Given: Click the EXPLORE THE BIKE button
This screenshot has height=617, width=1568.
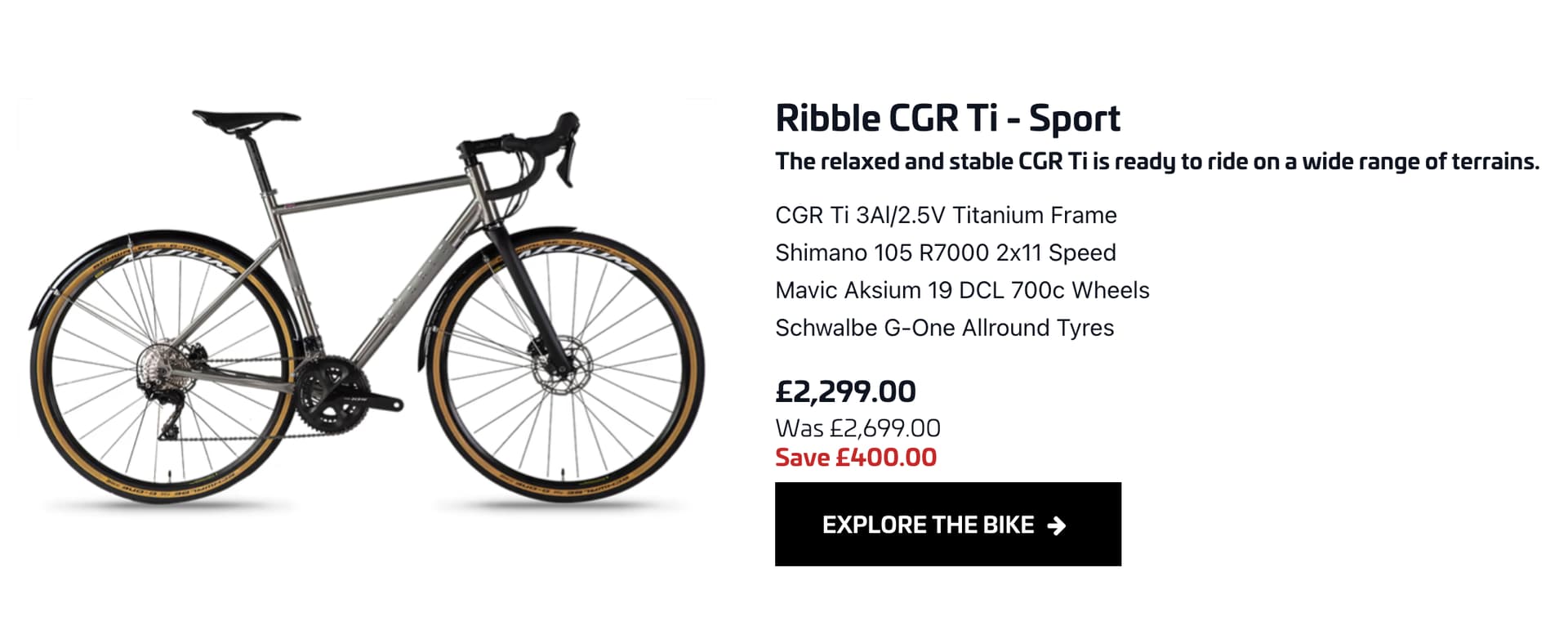Looking at the screenshot, I should 947,524.
